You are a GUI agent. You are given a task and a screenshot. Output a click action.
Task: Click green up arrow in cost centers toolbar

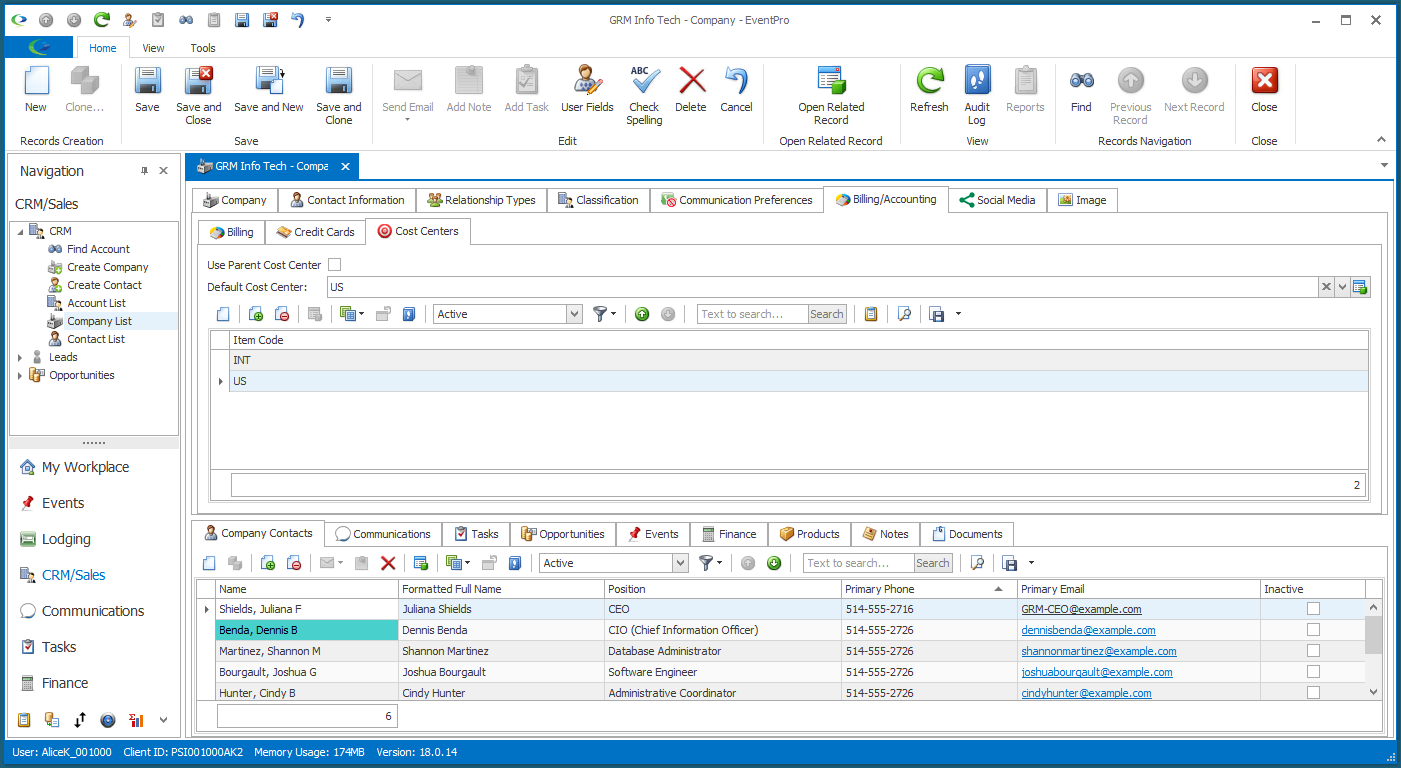(x=642, y=314)
